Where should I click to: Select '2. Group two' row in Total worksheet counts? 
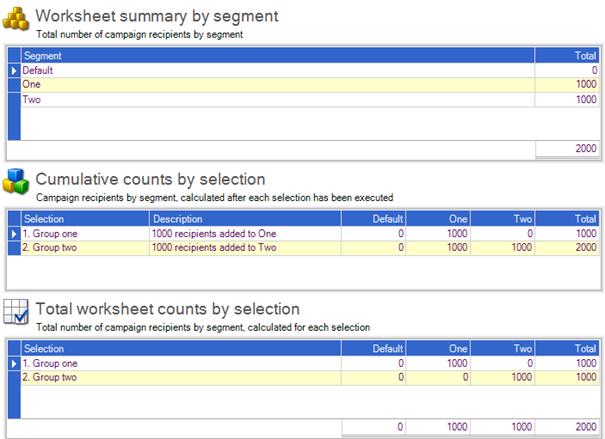click(x=310, y=377)
